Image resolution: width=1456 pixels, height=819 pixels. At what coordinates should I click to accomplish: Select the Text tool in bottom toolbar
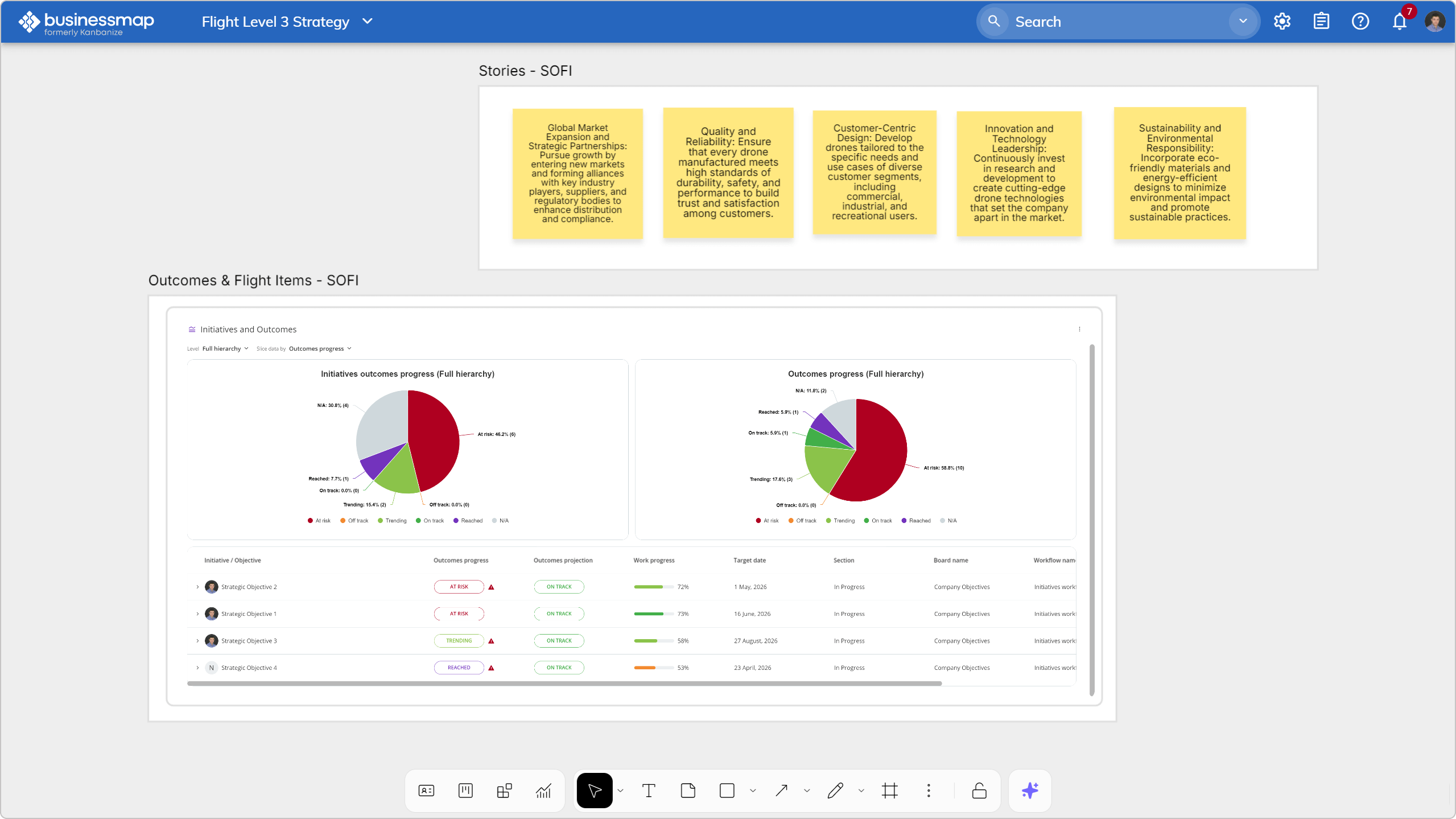(649, 791)
